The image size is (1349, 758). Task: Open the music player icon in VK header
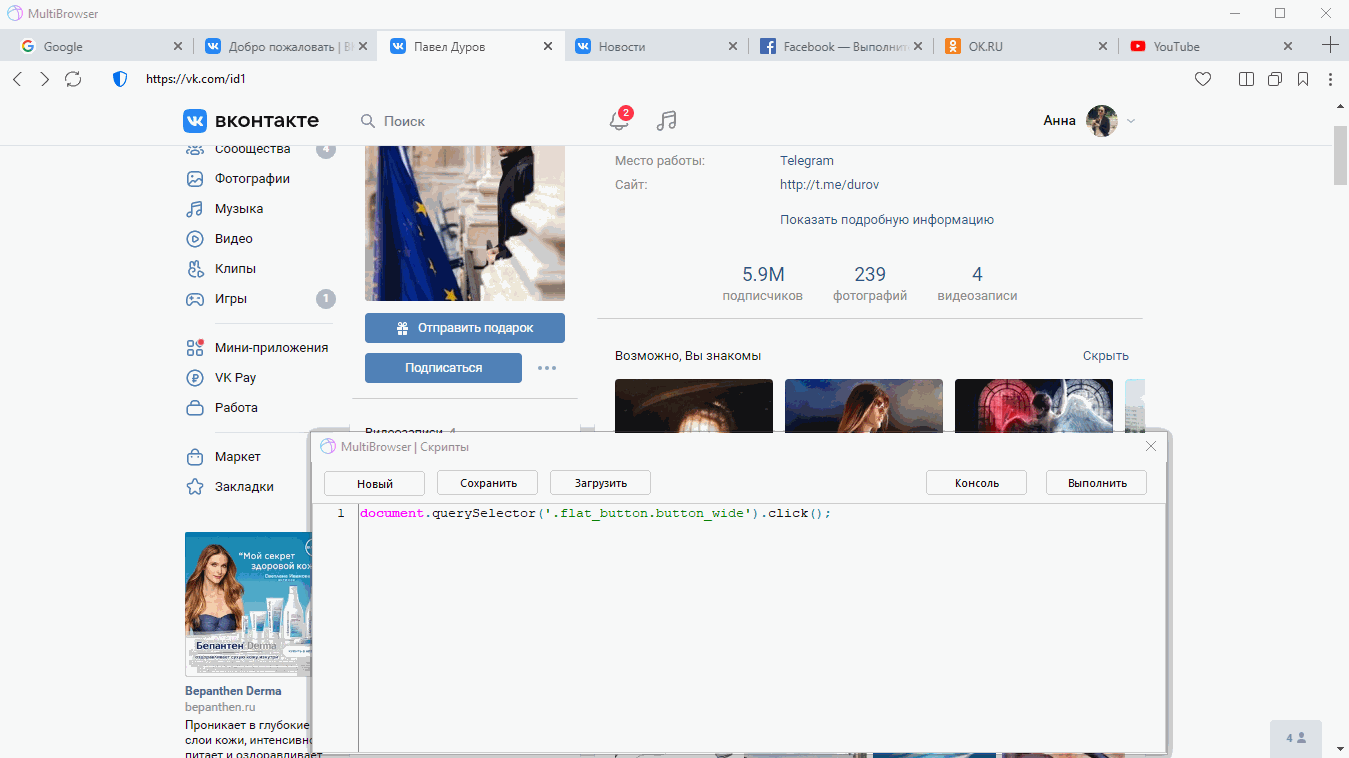click(665, 120)
